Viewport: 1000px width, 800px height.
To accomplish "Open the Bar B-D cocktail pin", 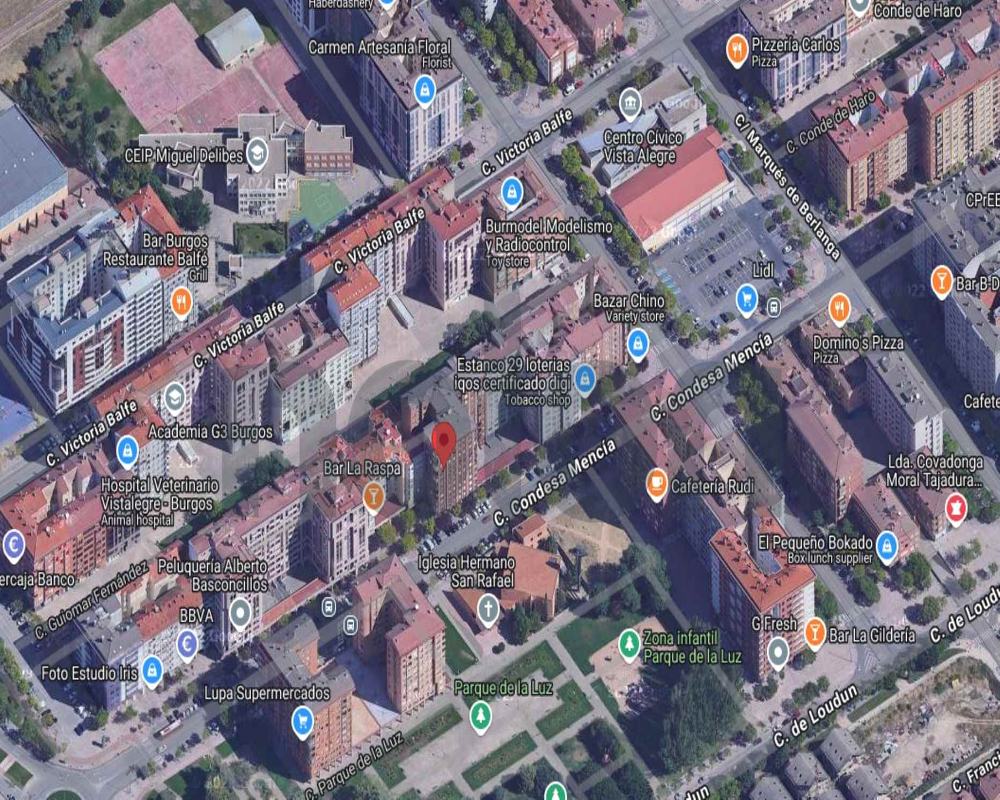I will point(942,281).
